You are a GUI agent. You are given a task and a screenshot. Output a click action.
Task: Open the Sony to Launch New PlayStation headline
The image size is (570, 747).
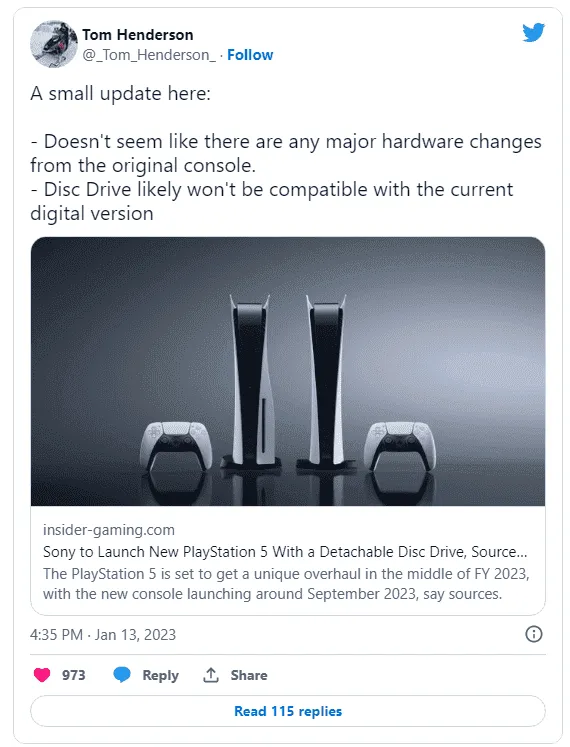pos(285,552)
